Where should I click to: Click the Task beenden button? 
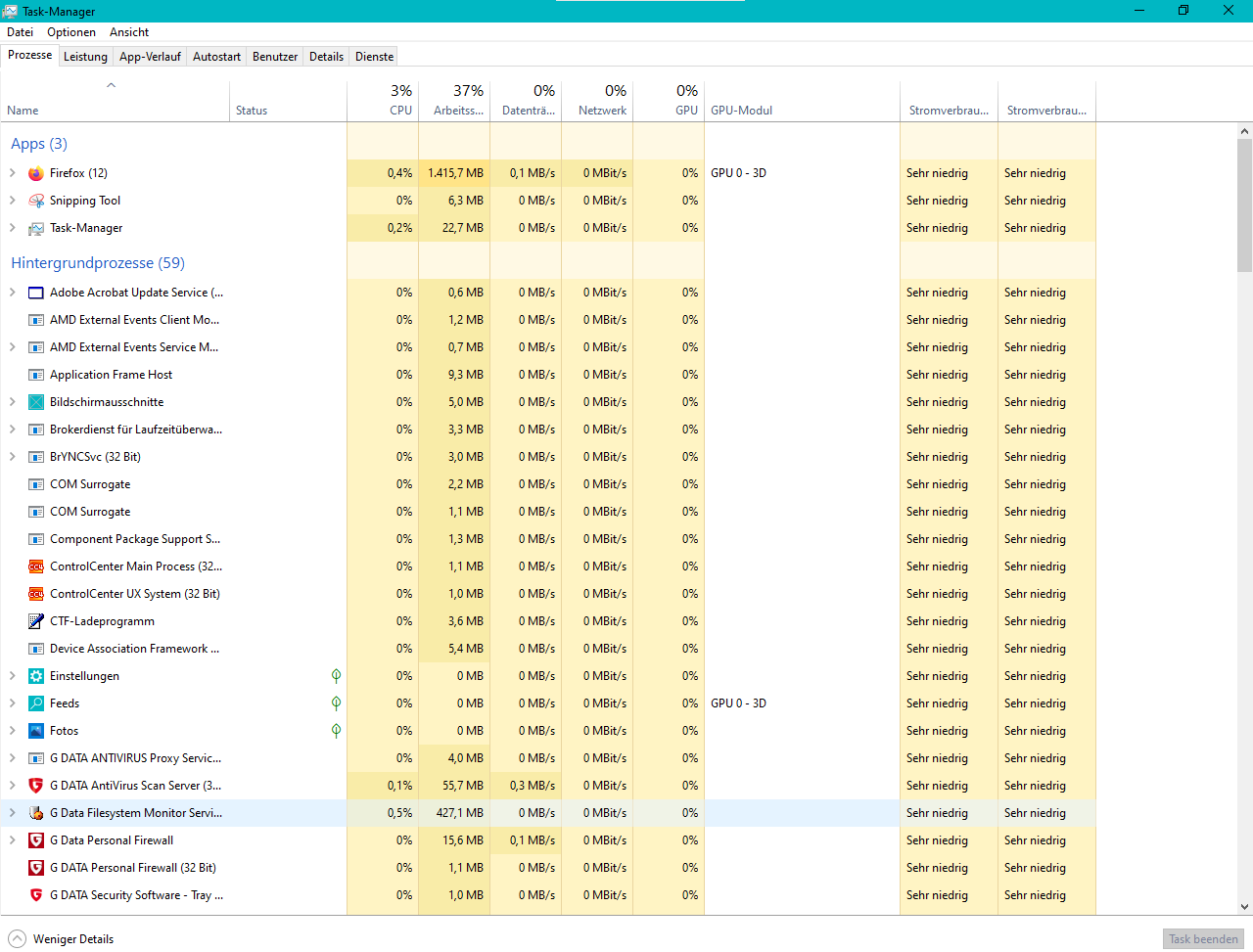coord(1203,939)
